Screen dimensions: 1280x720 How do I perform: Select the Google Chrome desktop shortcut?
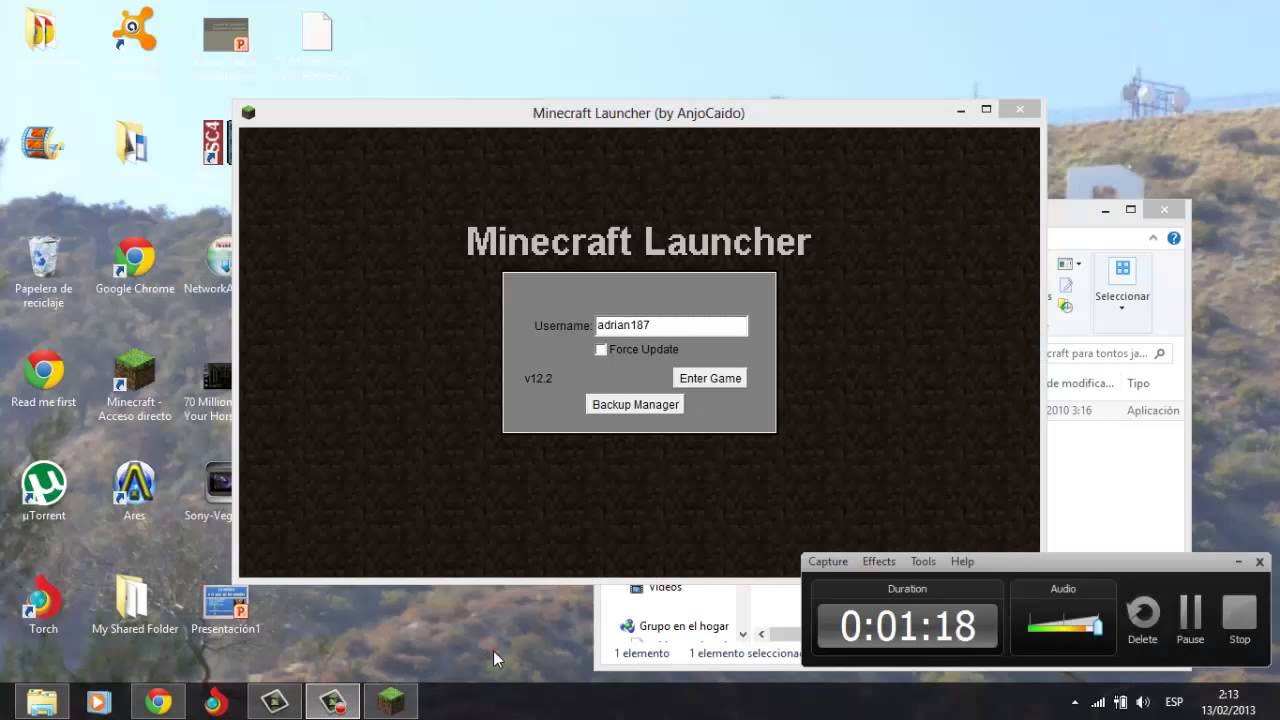pyautogui.click(x=134, y=265)
